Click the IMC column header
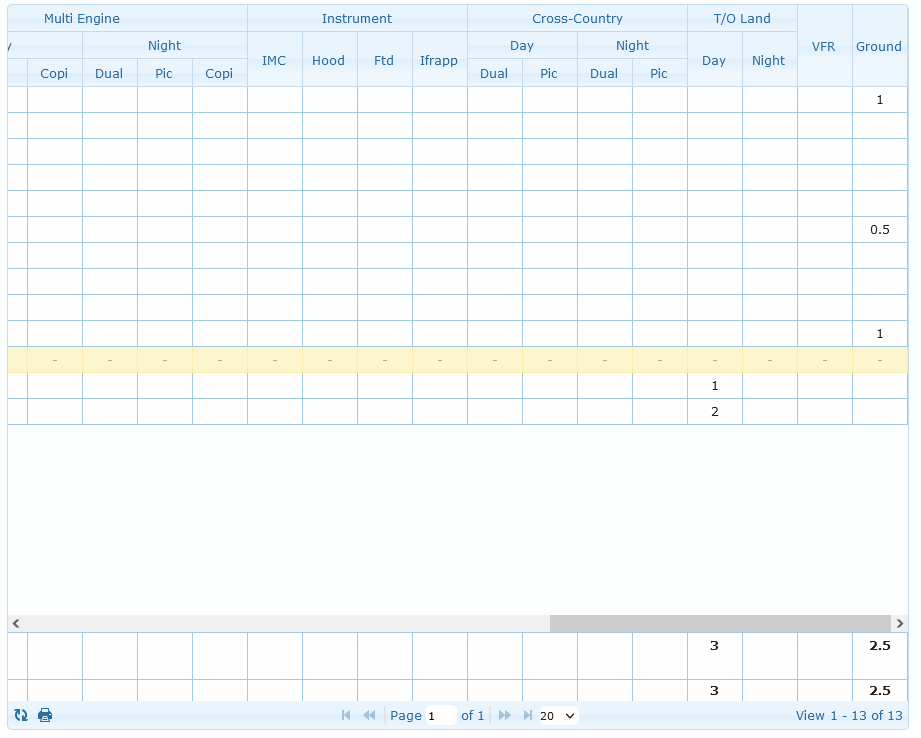Screen dimensions: 921x738 (274, 60)
